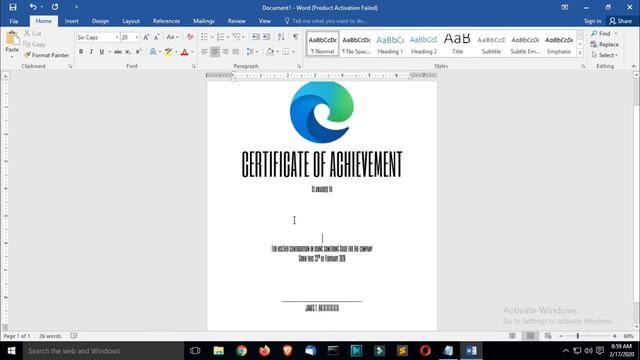Toggle center alignment
This screenshot has height=360, width=640.
(215, 52)
